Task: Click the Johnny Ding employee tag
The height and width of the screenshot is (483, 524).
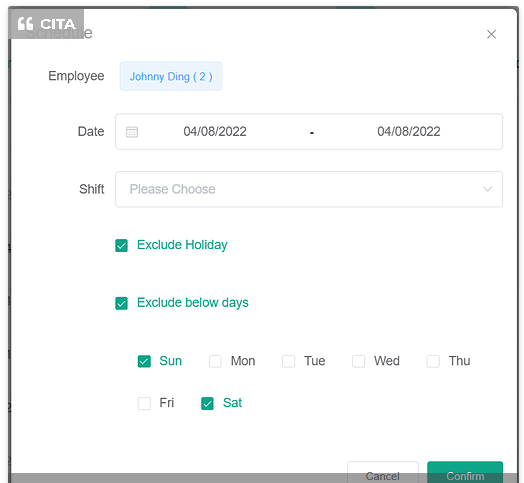Action: click(x=171, y=76)
